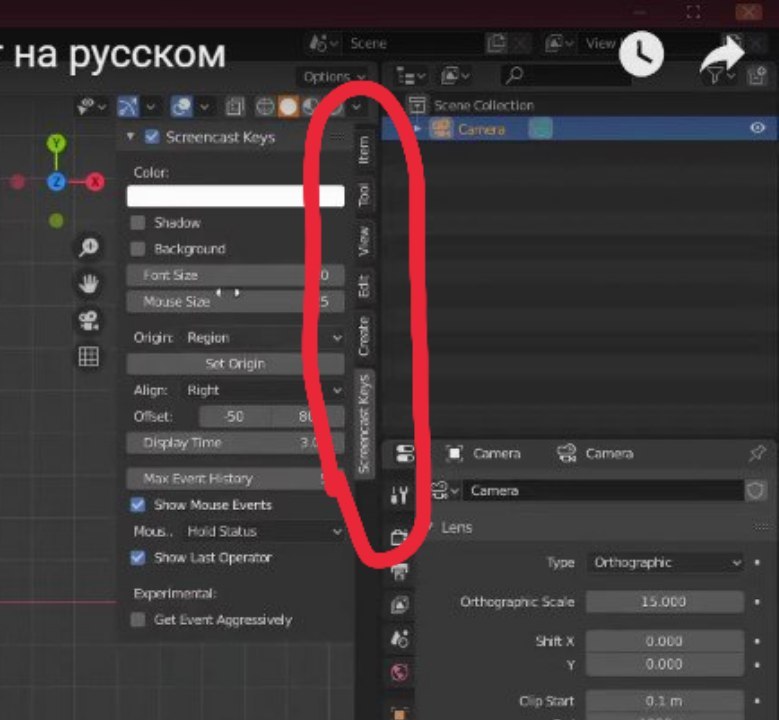Click the hand pan view icon

[89, 284]
